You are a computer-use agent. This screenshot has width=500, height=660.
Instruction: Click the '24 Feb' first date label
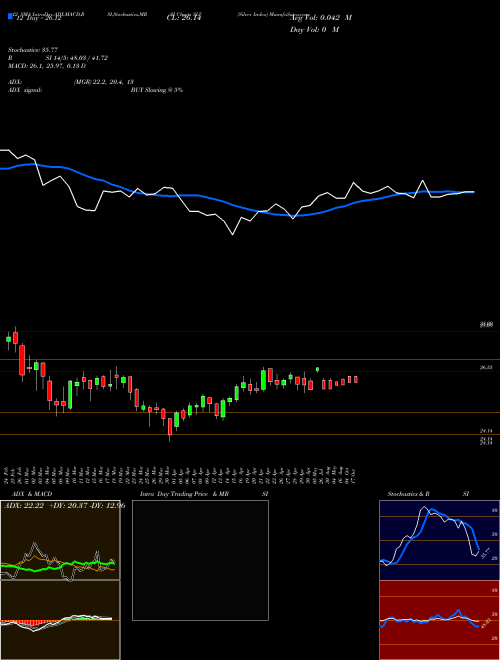point(7,474)
